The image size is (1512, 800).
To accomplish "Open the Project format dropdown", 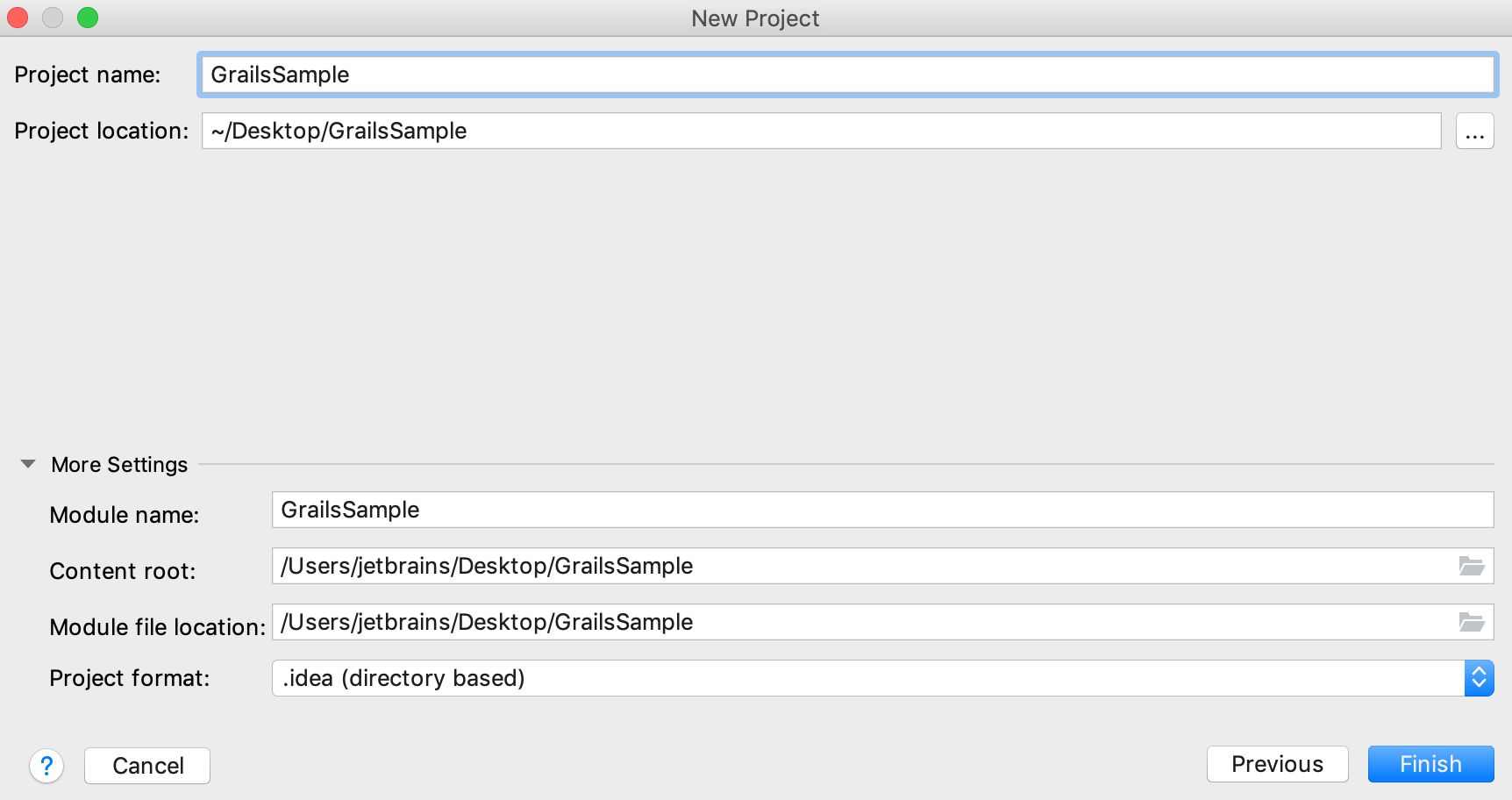I will (x=867, y=678).
